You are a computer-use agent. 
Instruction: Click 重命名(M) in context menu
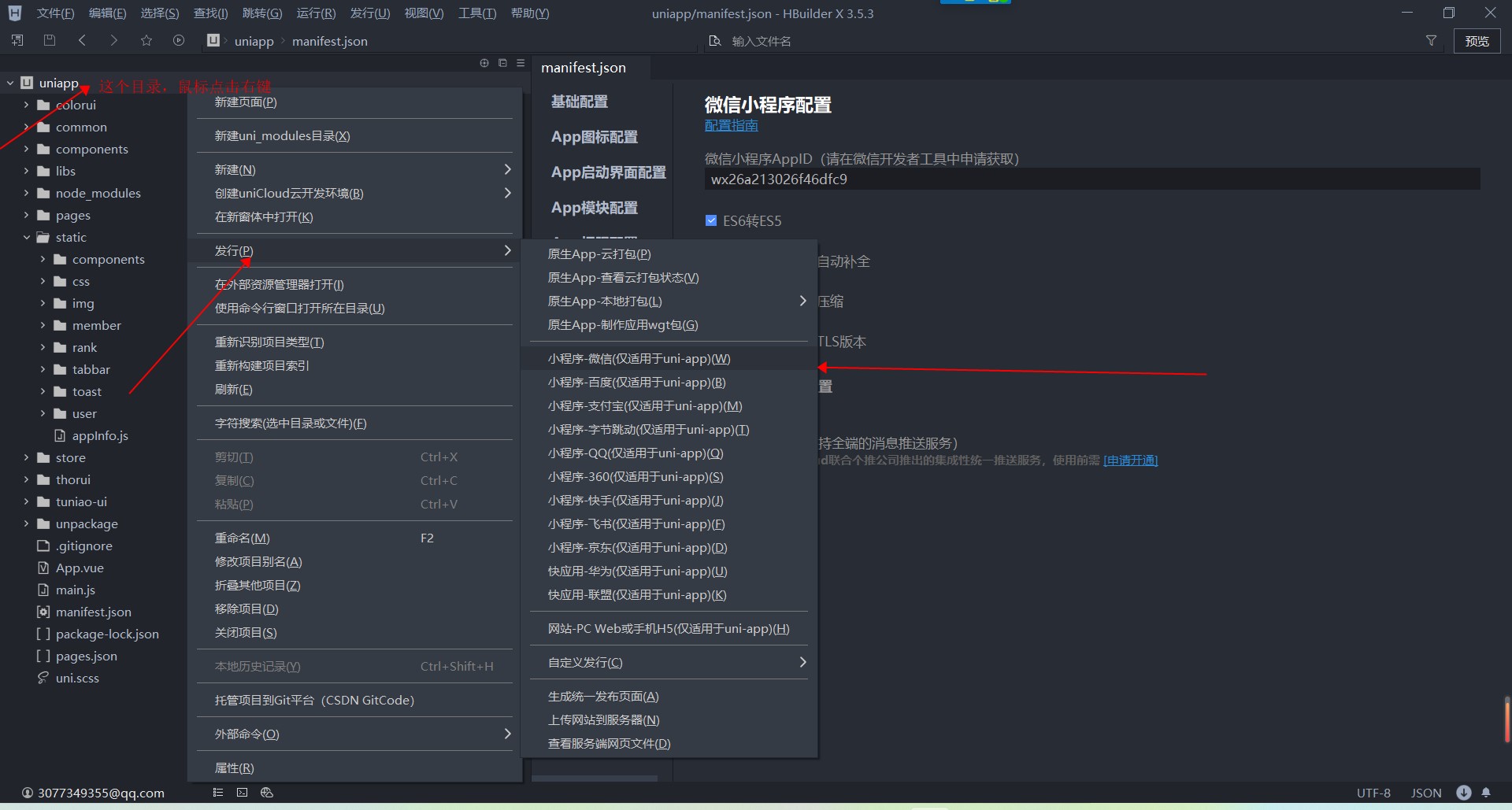[355, 538]
